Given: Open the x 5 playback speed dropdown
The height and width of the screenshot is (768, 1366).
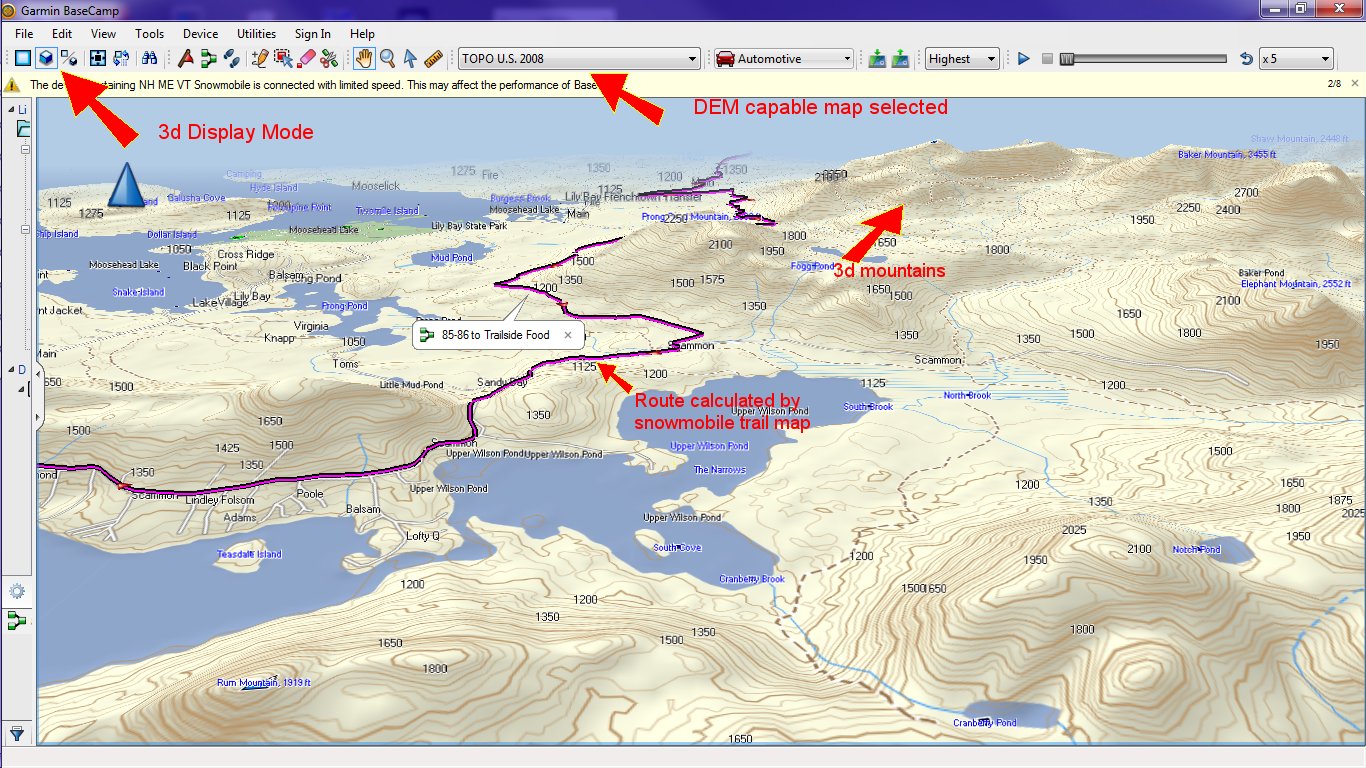Looking at the screenshot, I should click(x=1296, y=59).
